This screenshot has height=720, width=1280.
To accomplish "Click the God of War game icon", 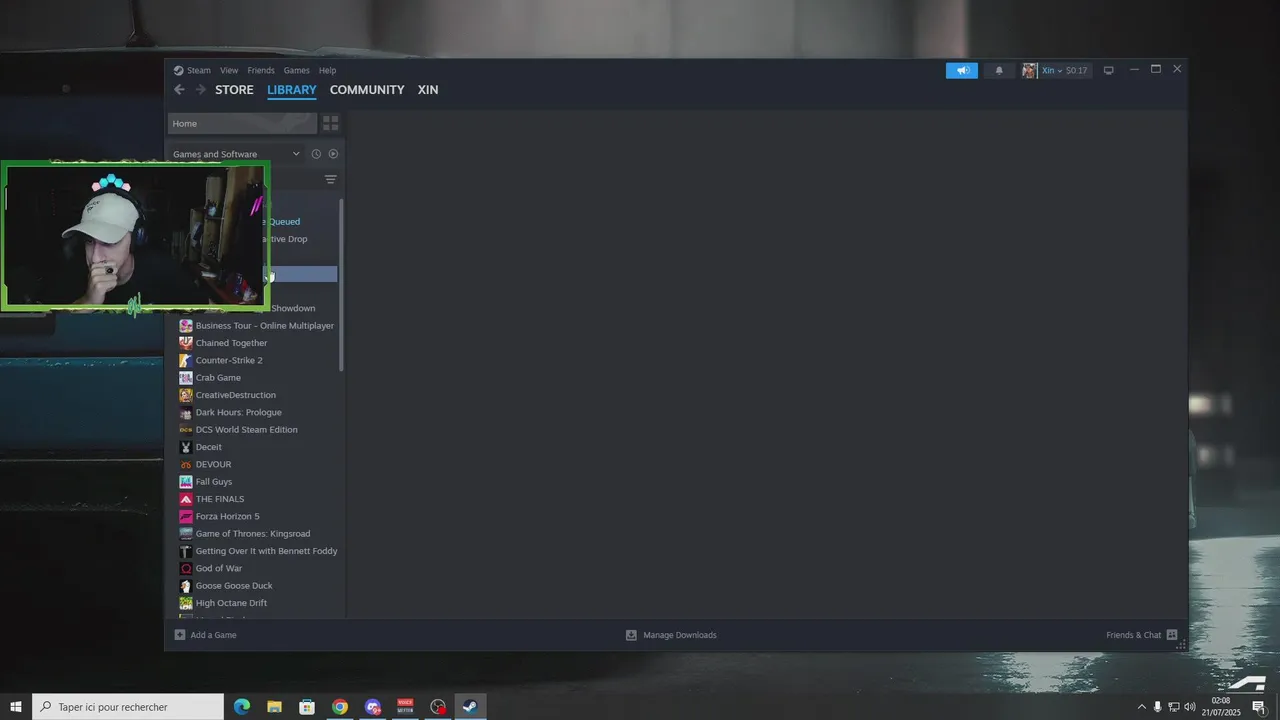I will pos(186,568).
